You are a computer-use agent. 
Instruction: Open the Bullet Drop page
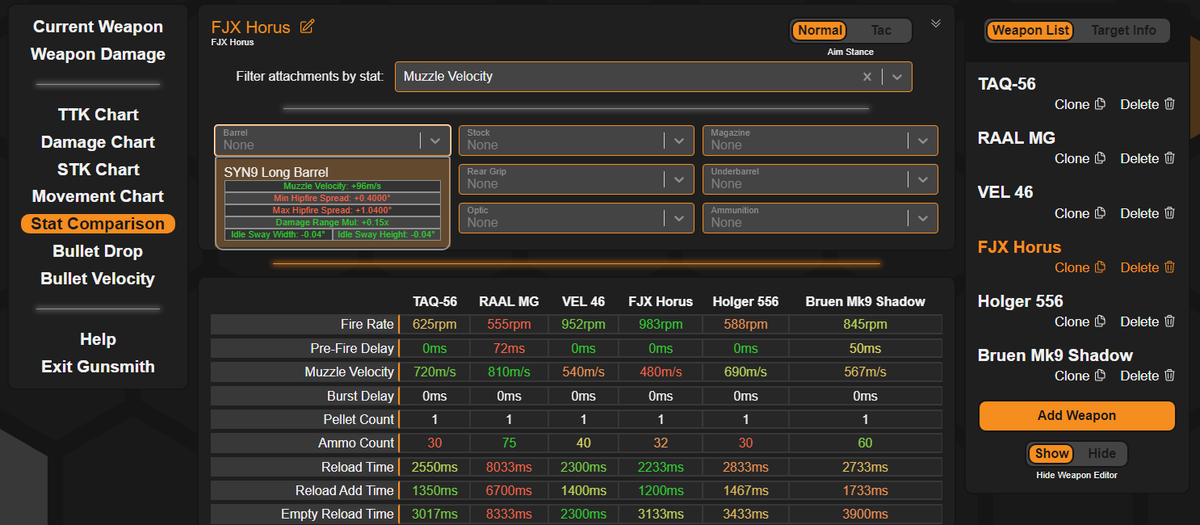(98, 251)
